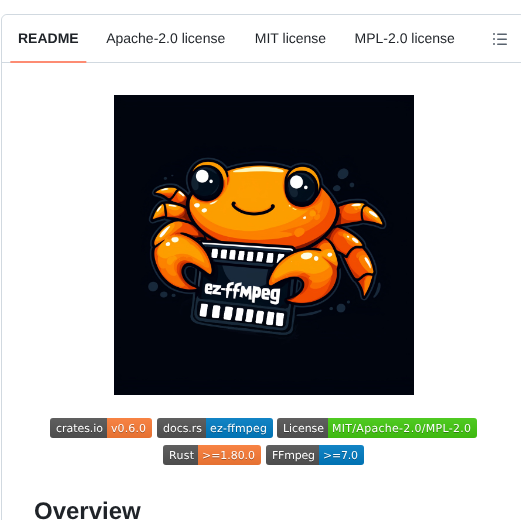The image size is (521, 520).
Task: Click the FFmpeg >=7.0 badge
Action: click(315, 455)
